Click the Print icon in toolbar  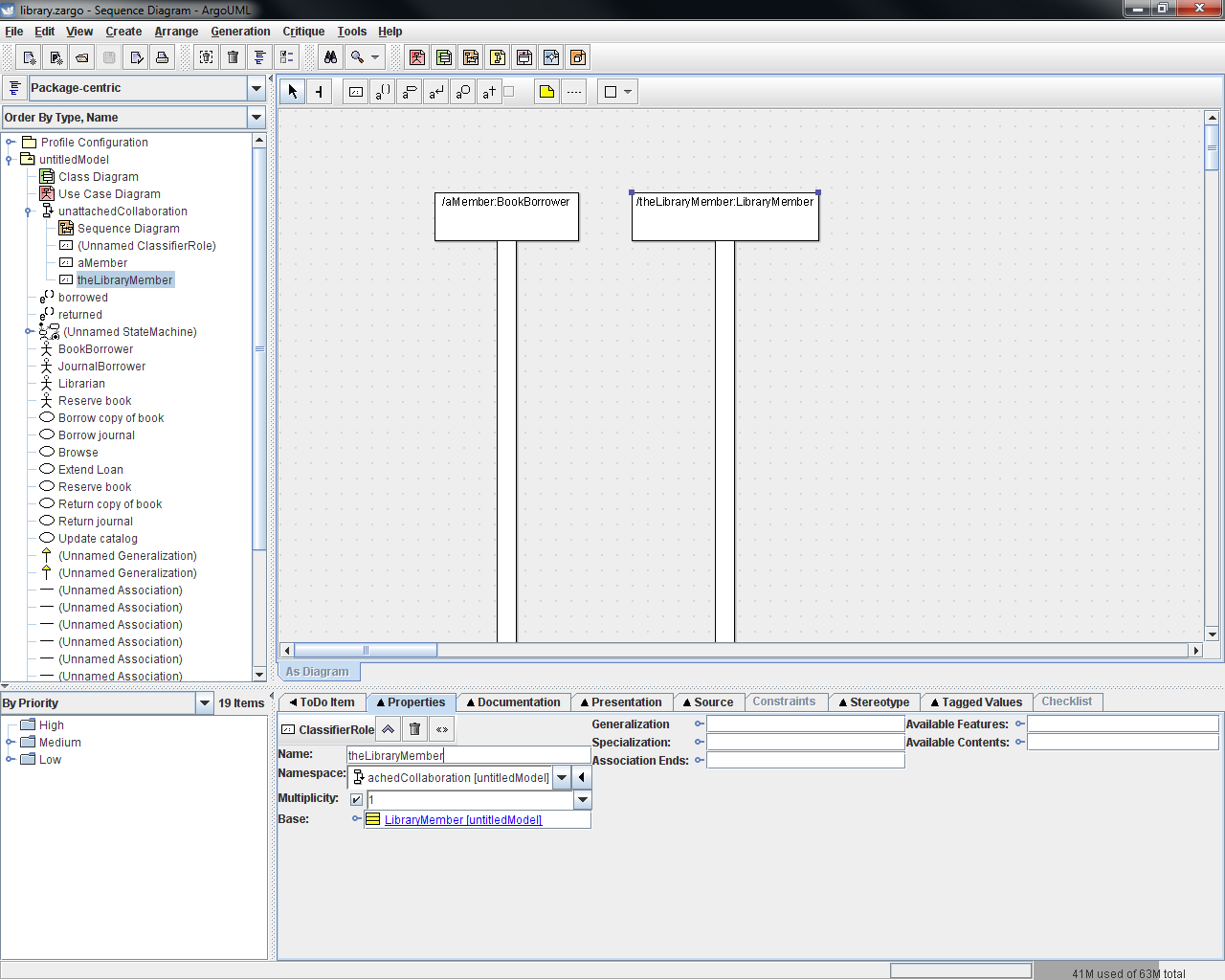(163, 57)
